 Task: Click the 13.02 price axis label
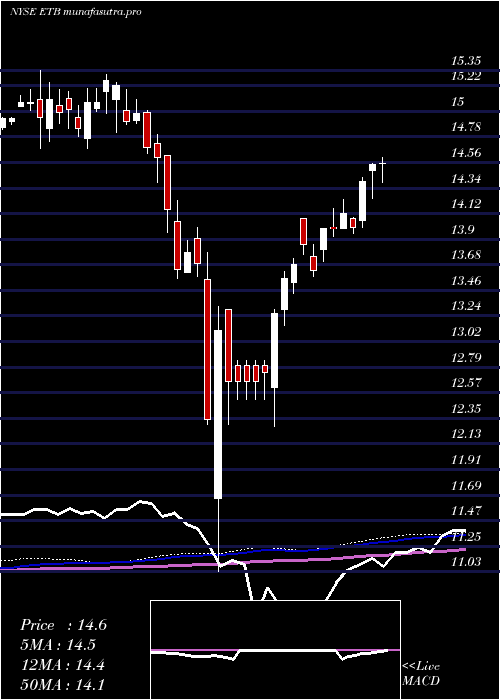[466, 332]
